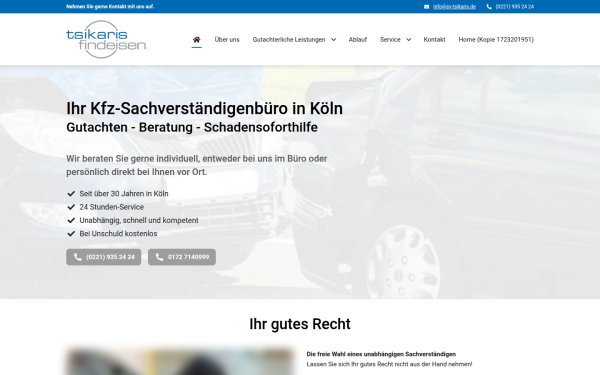Call via 0172 7140999 button
Viewport: 600px width, 375px height.
[182, 257]
